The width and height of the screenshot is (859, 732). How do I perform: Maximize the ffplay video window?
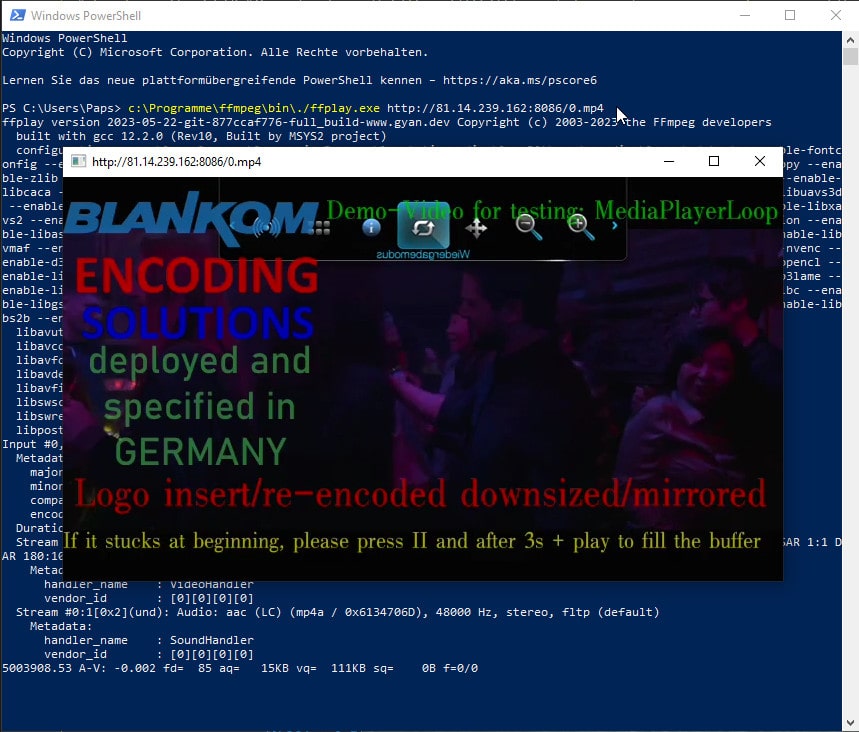pos(714,161)
